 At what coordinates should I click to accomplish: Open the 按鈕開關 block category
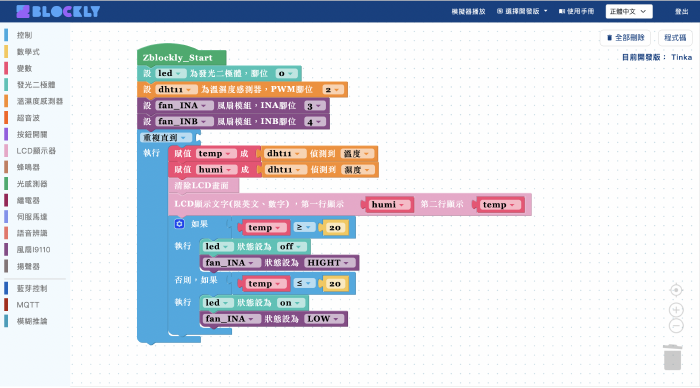tap(32, 134)
